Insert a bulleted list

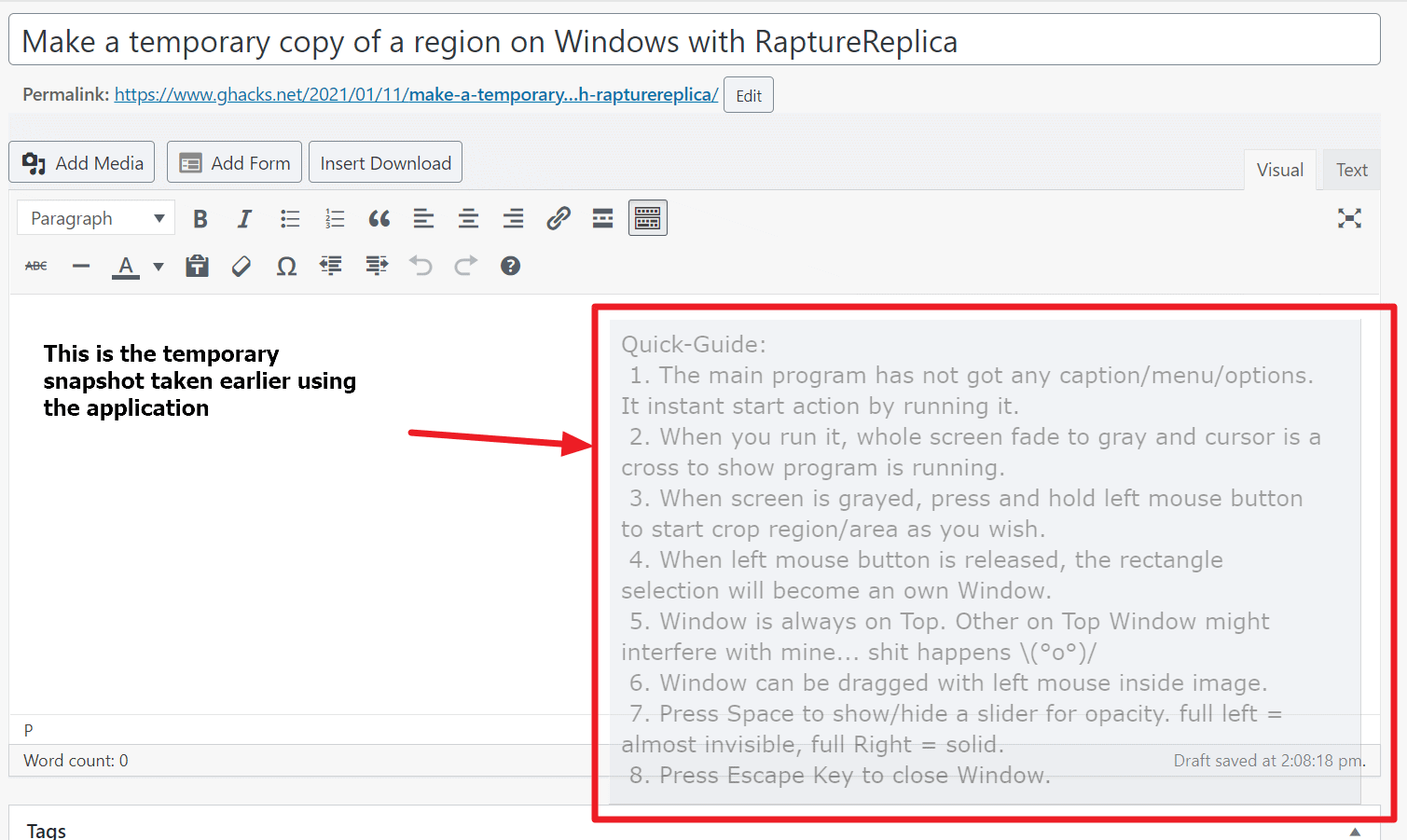[290, 219]
